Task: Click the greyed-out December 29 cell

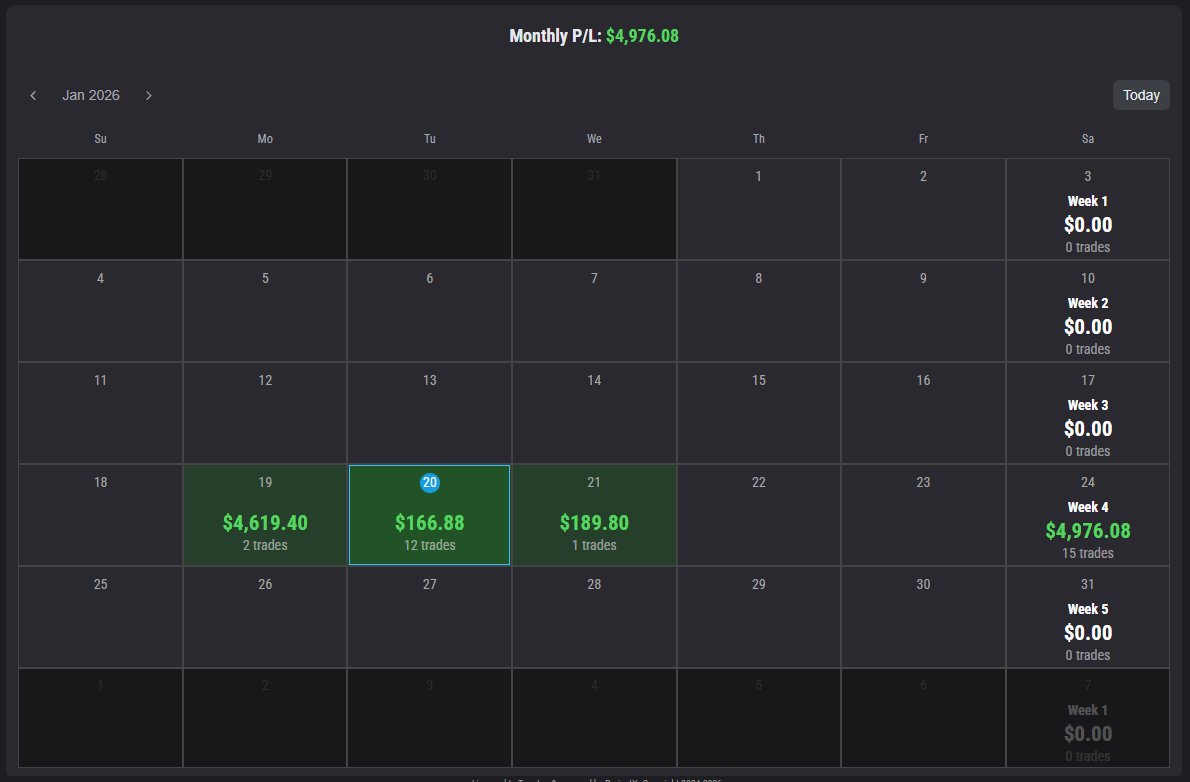Action: point(265,209)
